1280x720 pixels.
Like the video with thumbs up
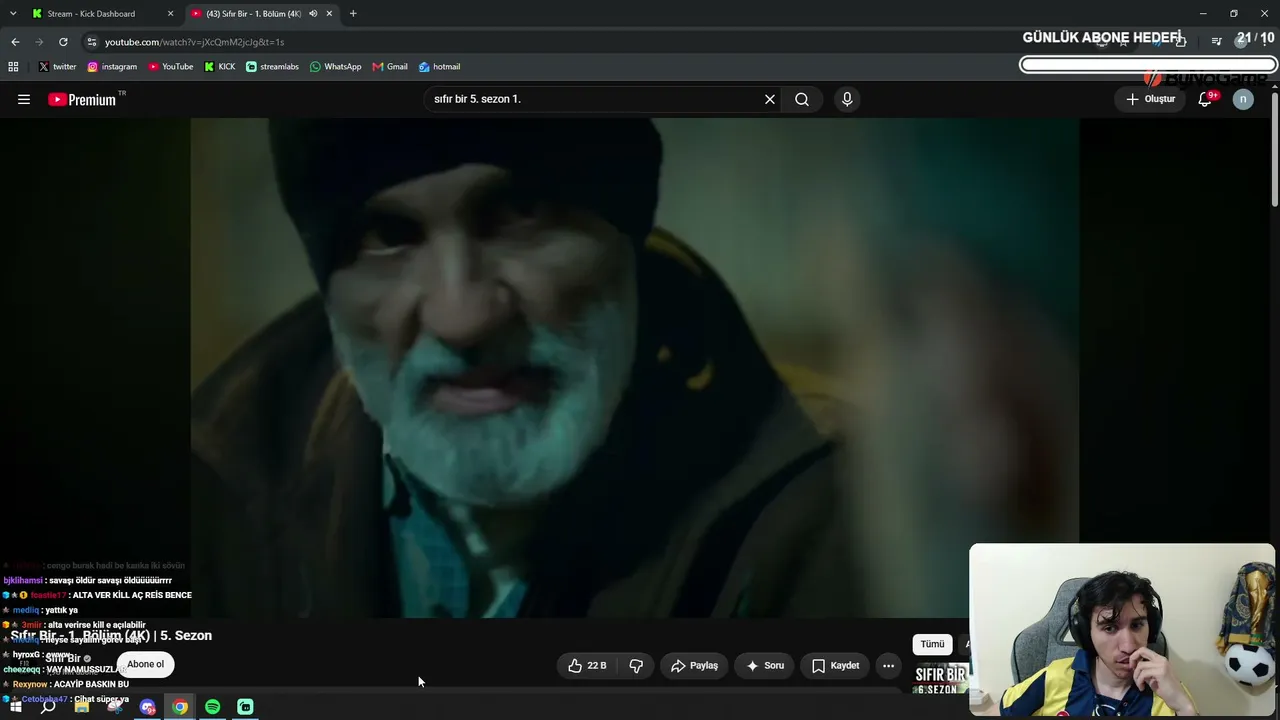[x=587, y=665]
